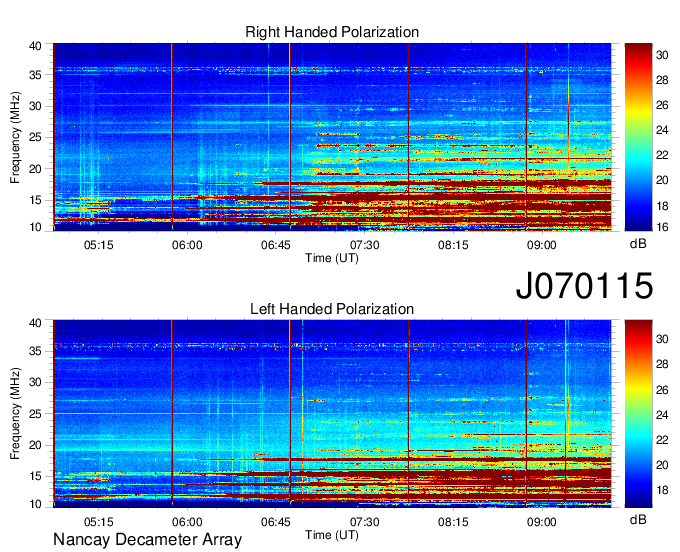This screenshot has width=680, height=552.
Task: Click the 05:15 tick on the top time axis
Action: pos(98,245)
